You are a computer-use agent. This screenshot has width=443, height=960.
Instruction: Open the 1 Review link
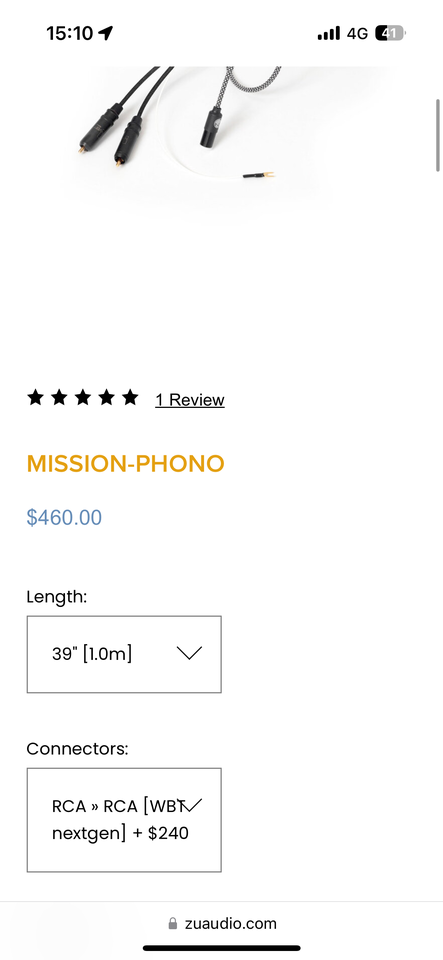190,400
